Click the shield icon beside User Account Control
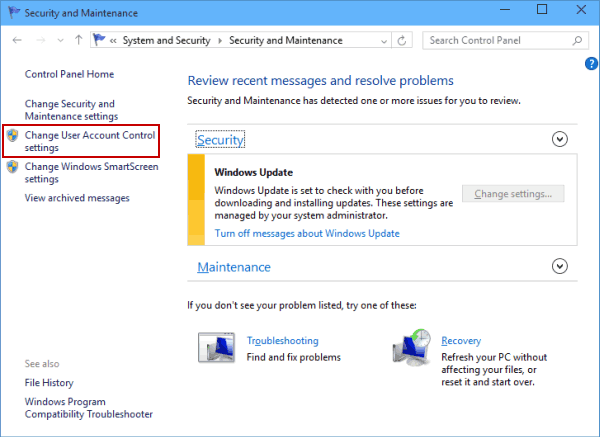 13,135
